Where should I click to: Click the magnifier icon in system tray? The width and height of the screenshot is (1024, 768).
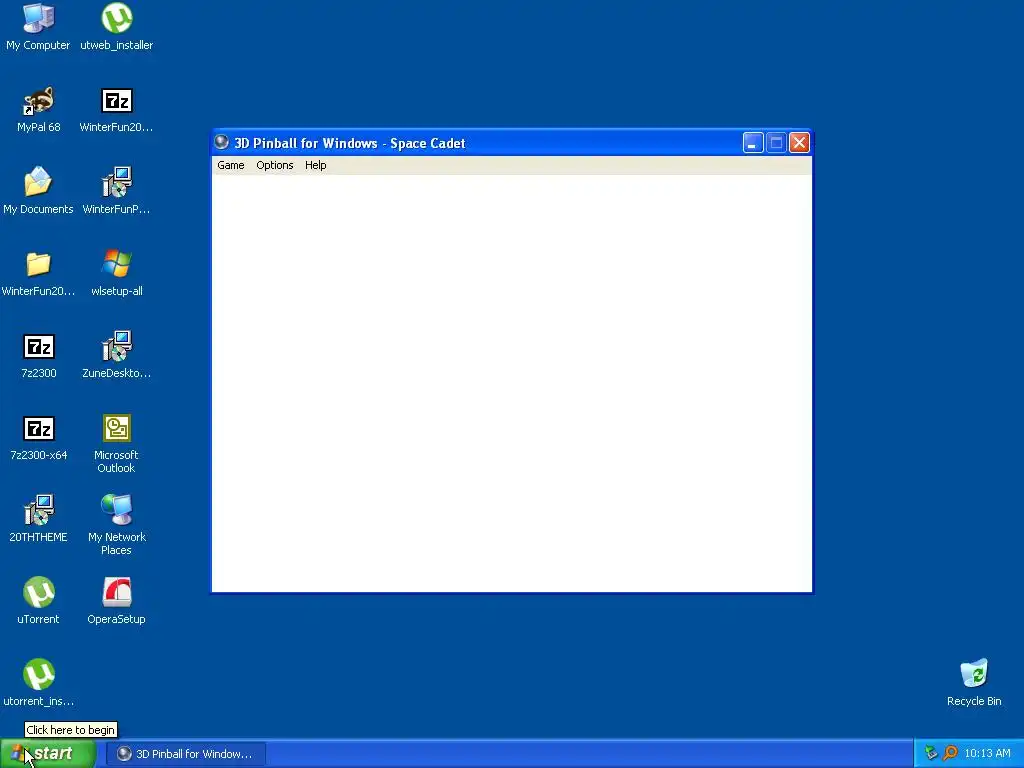click(950, 753)
